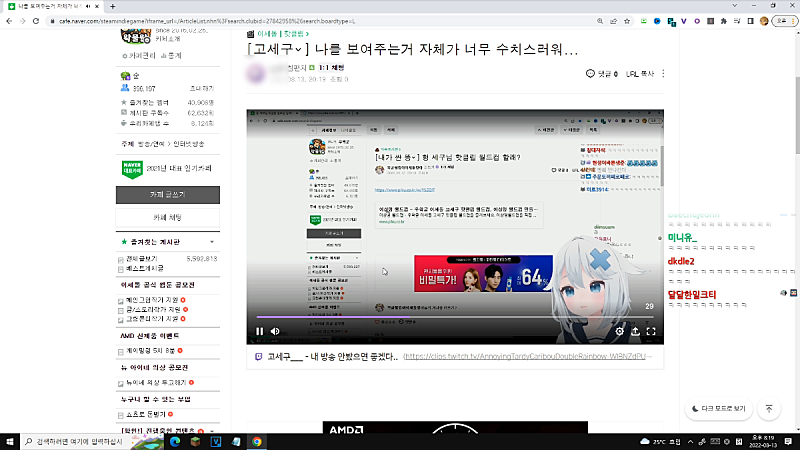Screen dimensions: 800x450
Task: Collapse the 즐겨찾는 게시판 section
Action: point(212,242)
